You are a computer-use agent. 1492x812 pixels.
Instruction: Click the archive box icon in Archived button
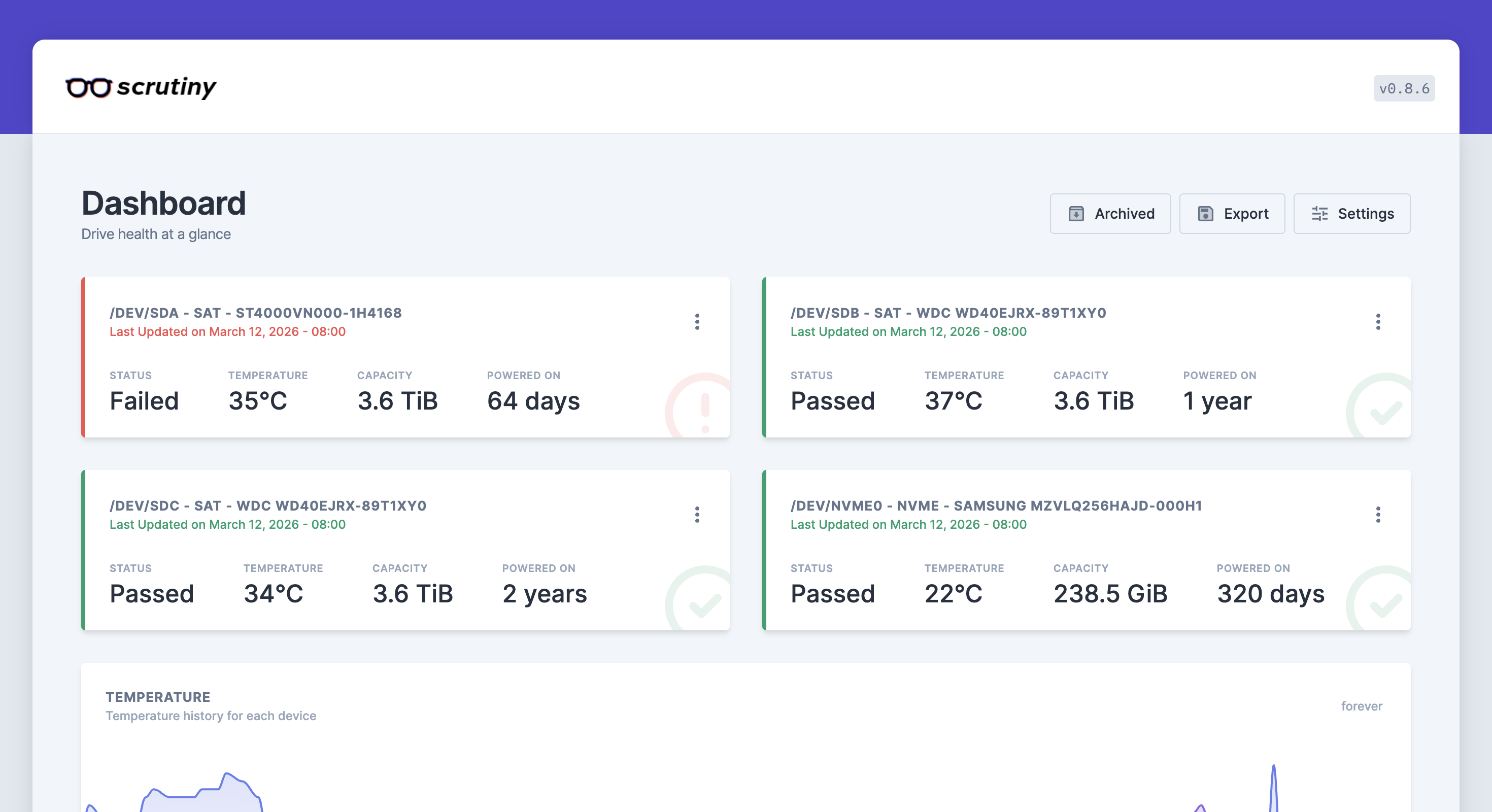(1076, 214)
